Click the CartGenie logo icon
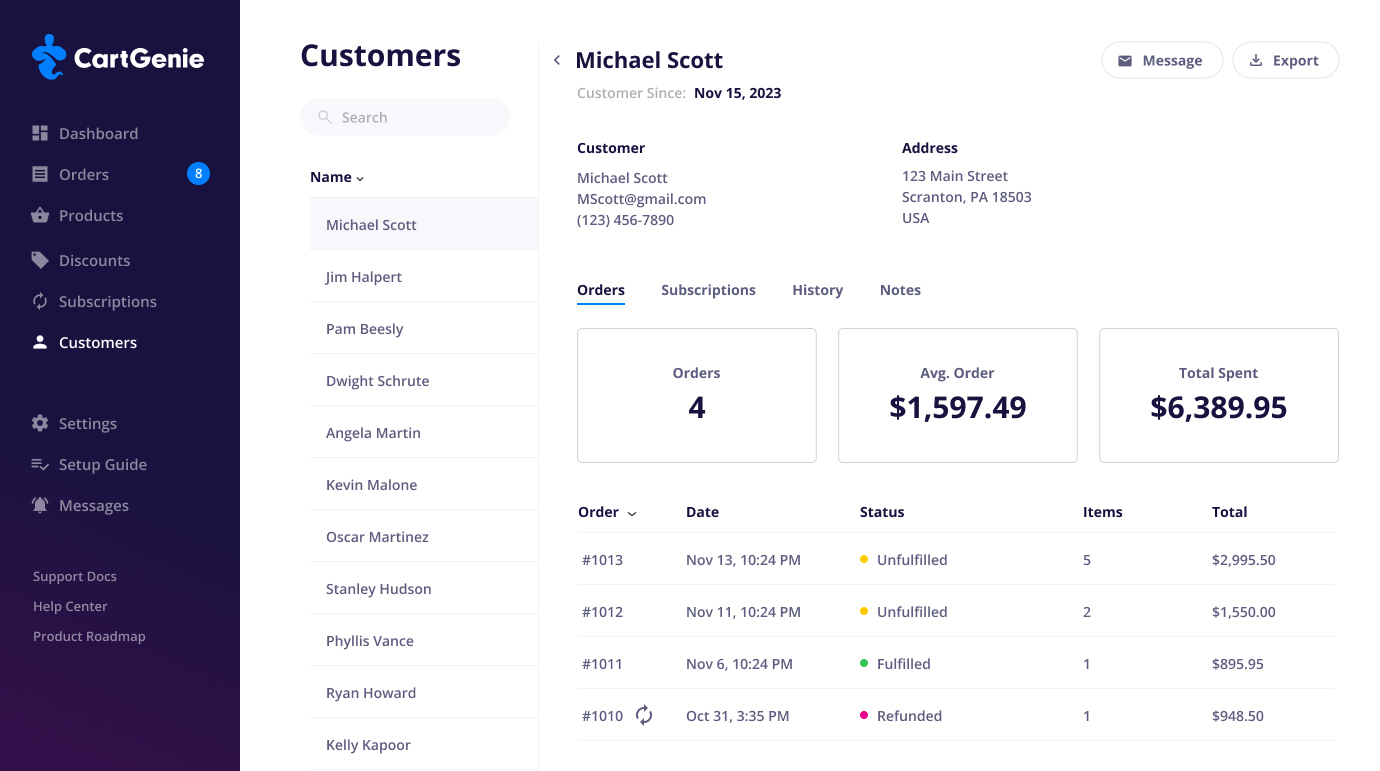 point(49,57)
